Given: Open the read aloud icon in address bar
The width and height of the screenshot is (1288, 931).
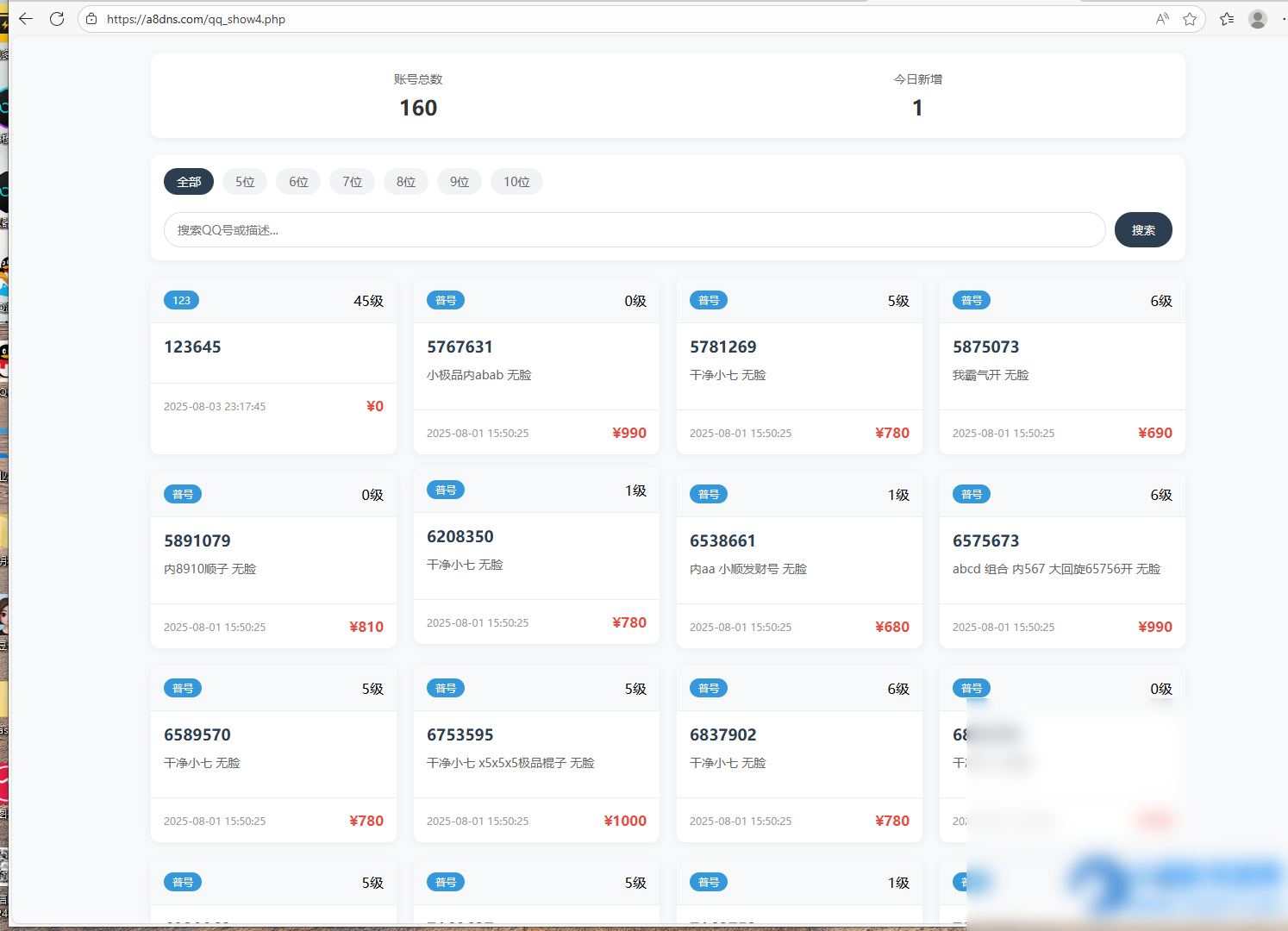Looking at the screenshot, I should click(x=1162, y=19).
